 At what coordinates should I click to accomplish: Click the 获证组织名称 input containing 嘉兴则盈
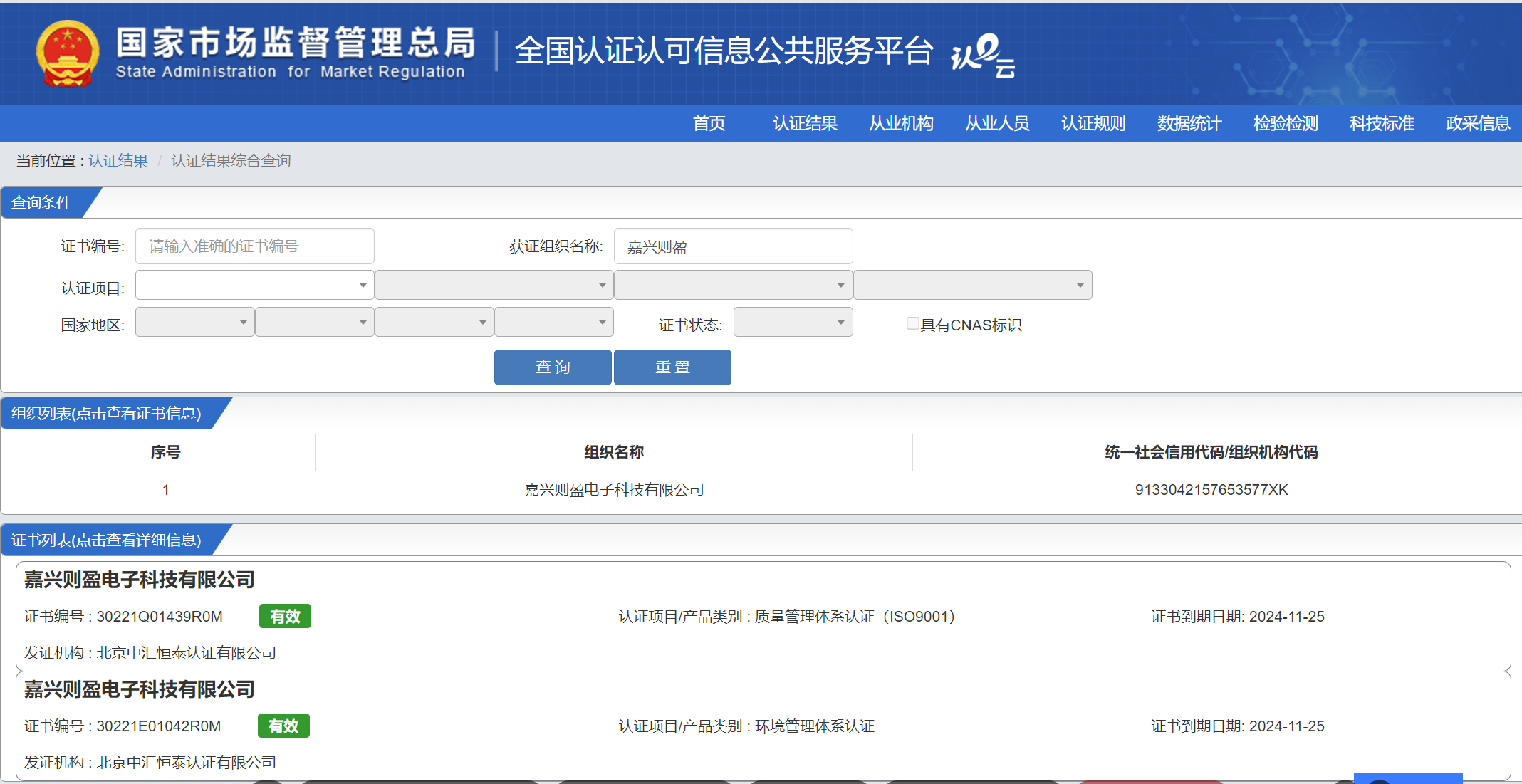[x=734, y=246]
